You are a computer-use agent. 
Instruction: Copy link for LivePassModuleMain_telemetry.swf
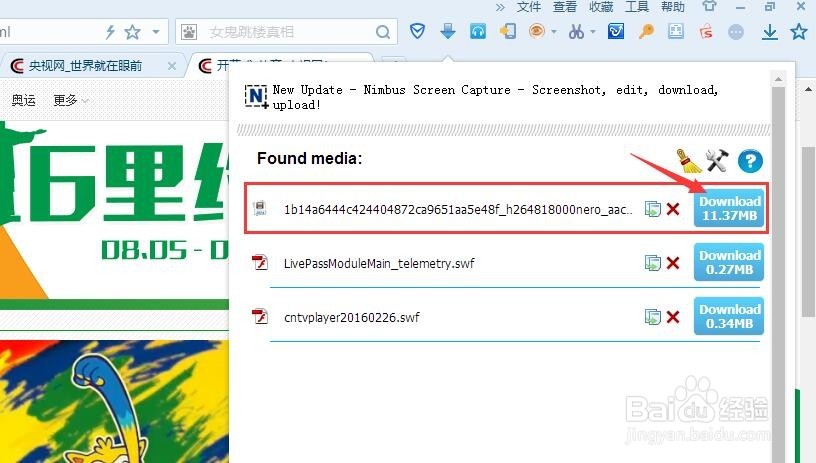[x=653, y=263]
